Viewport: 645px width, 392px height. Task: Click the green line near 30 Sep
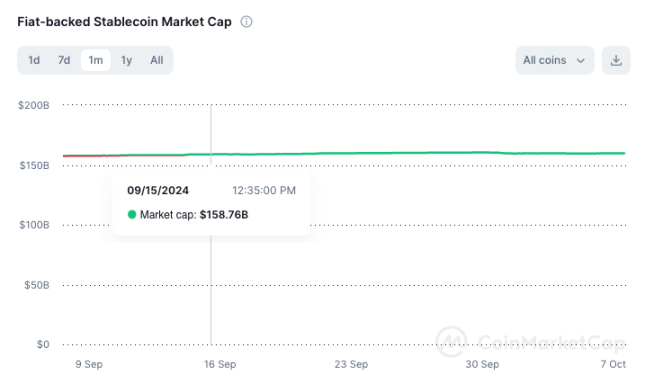(x=482, y=152)
